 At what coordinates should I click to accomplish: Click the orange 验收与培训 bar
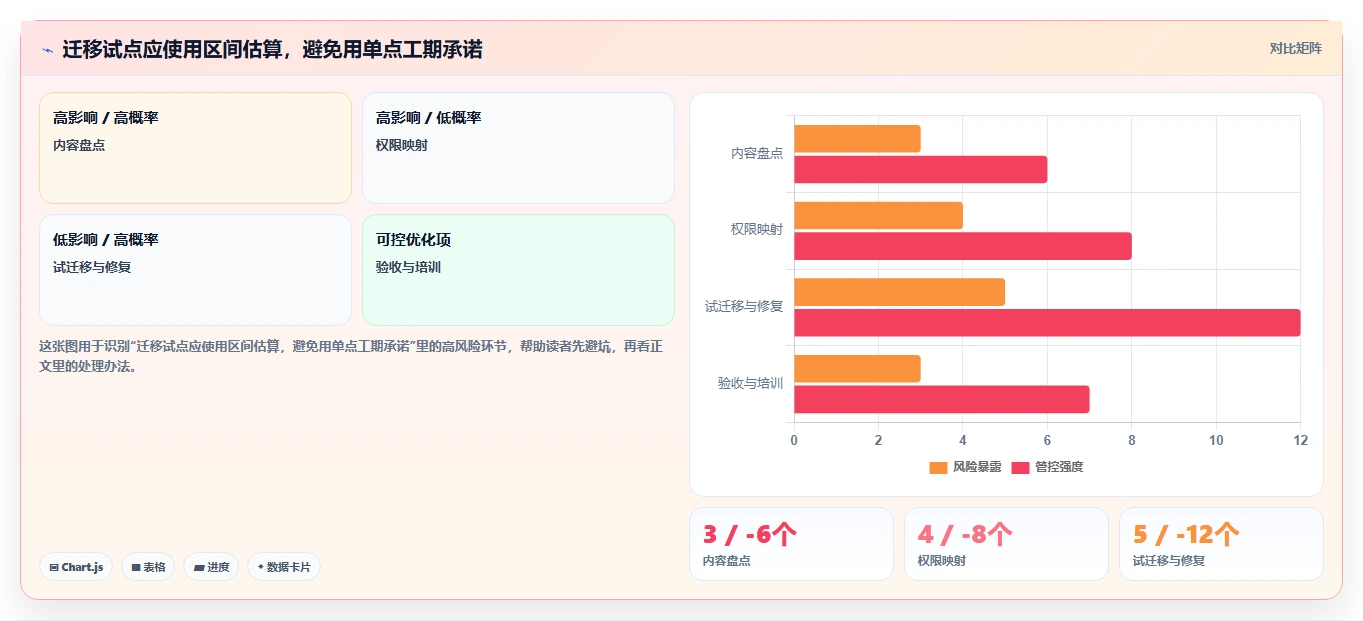[857, 369]
